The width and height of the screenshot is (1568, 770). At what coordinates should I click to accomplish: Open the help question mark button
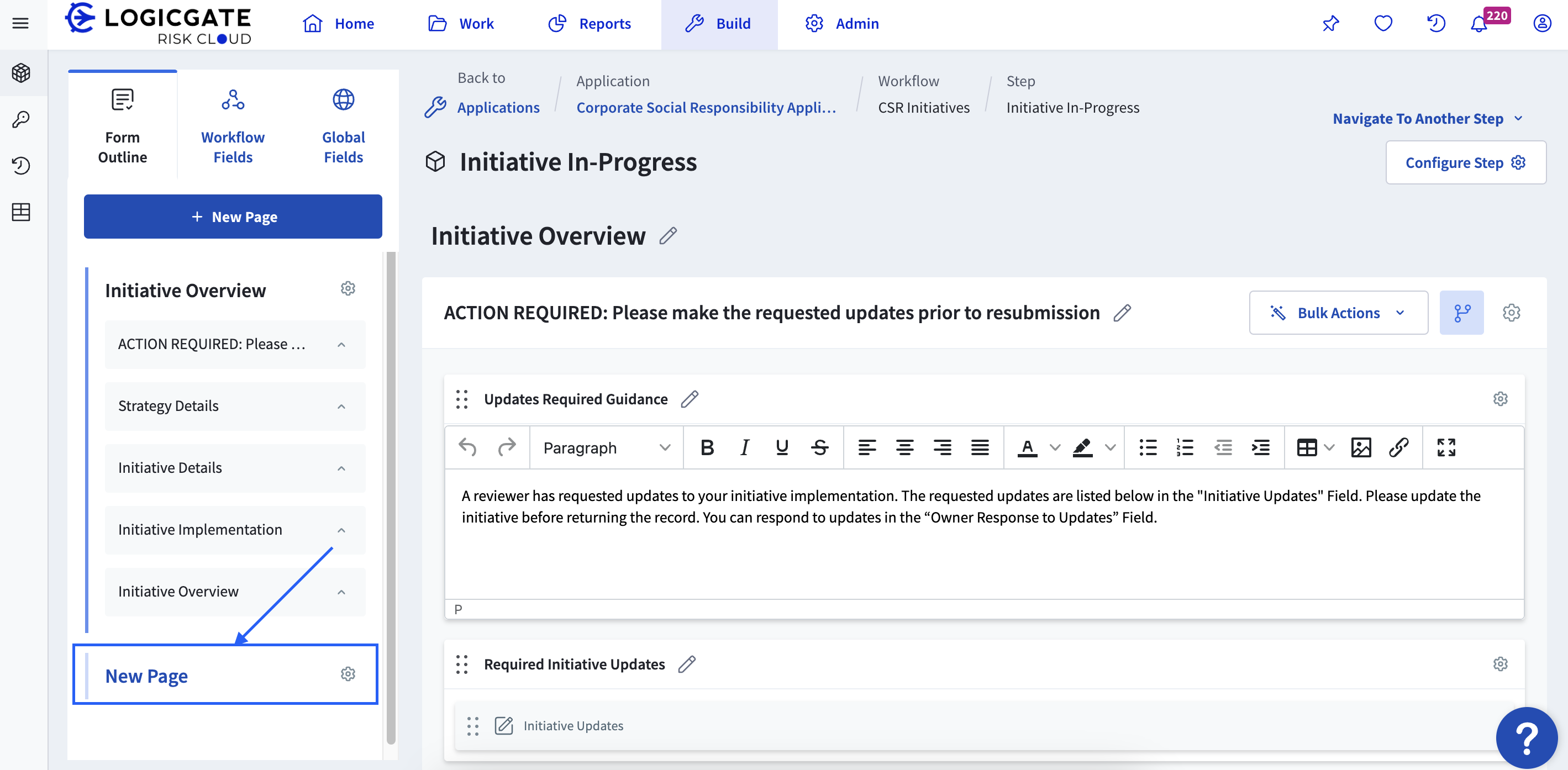(1526, 737)
